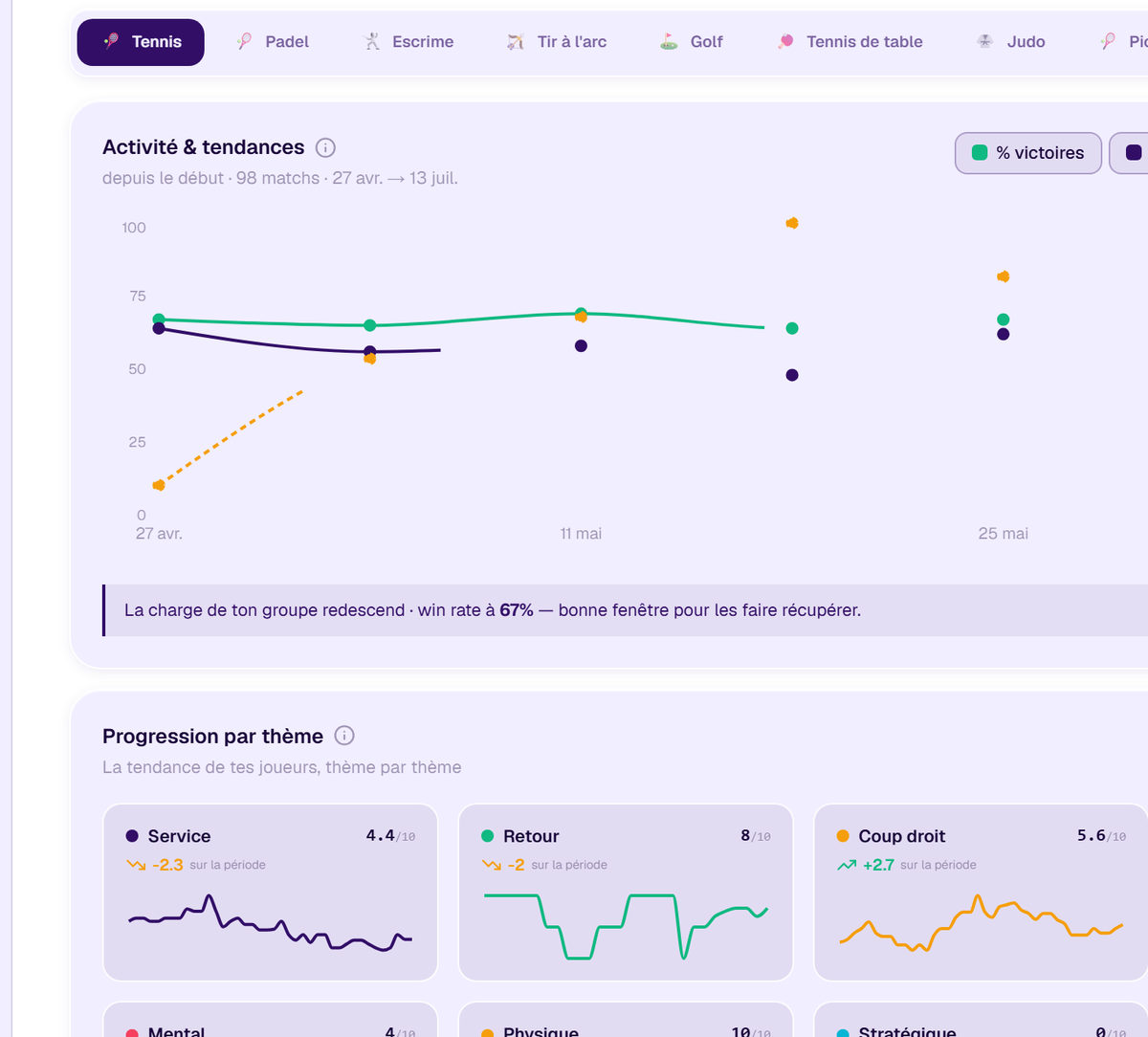
Task: Click the green swatch in % victoires chip
Action: click(x=980, y=152)
